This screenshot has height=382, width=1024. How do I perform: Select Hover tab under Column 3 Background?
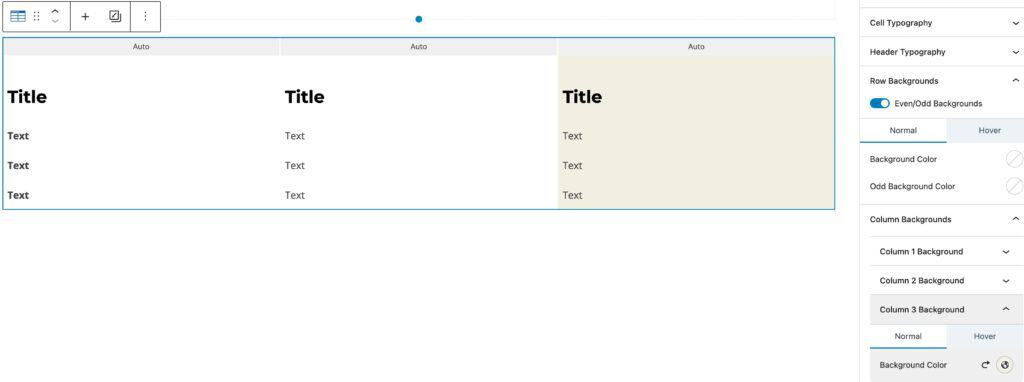[x=984, y=336]
